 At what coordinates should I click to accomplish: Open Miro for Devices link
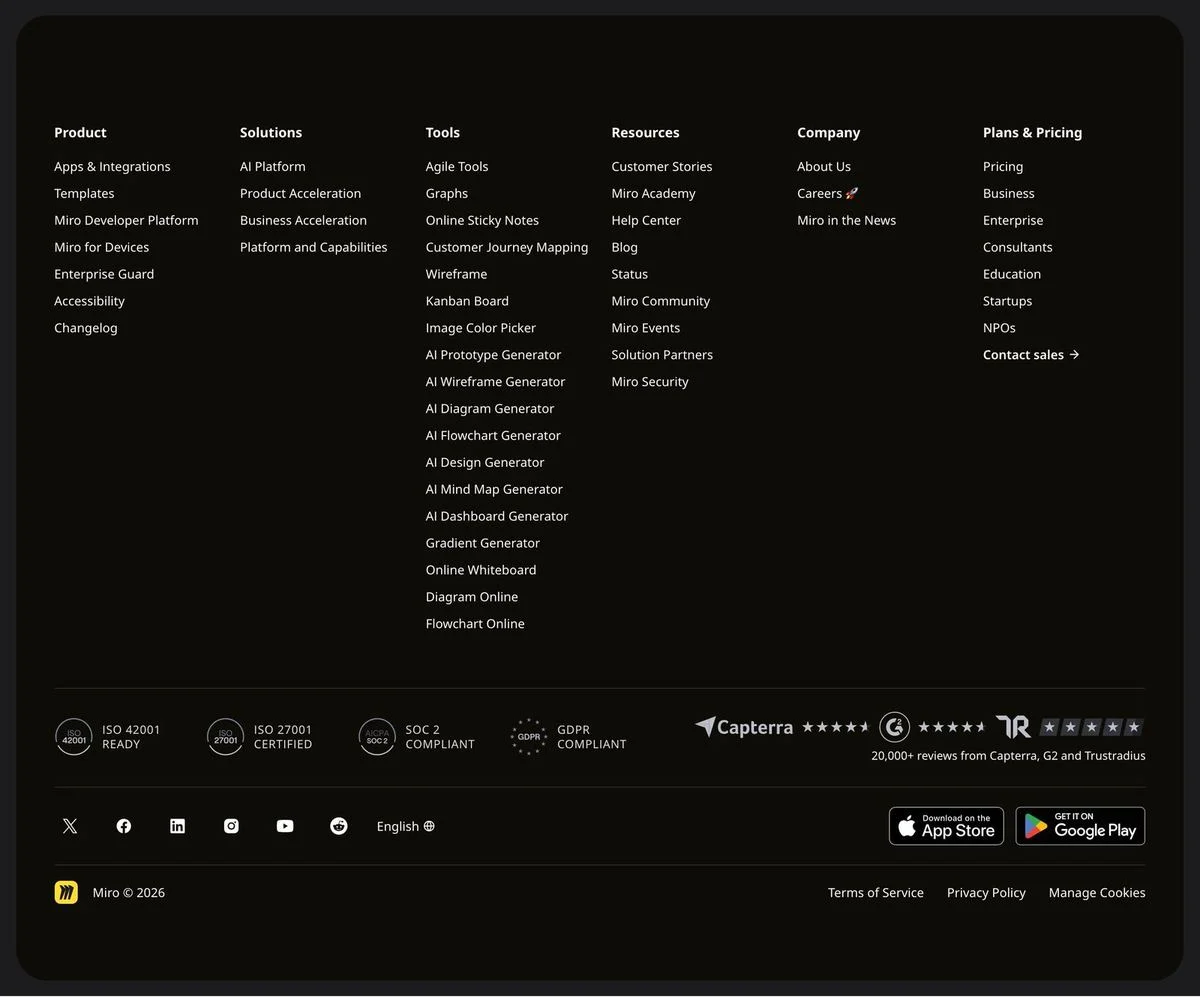pos(101,248)
